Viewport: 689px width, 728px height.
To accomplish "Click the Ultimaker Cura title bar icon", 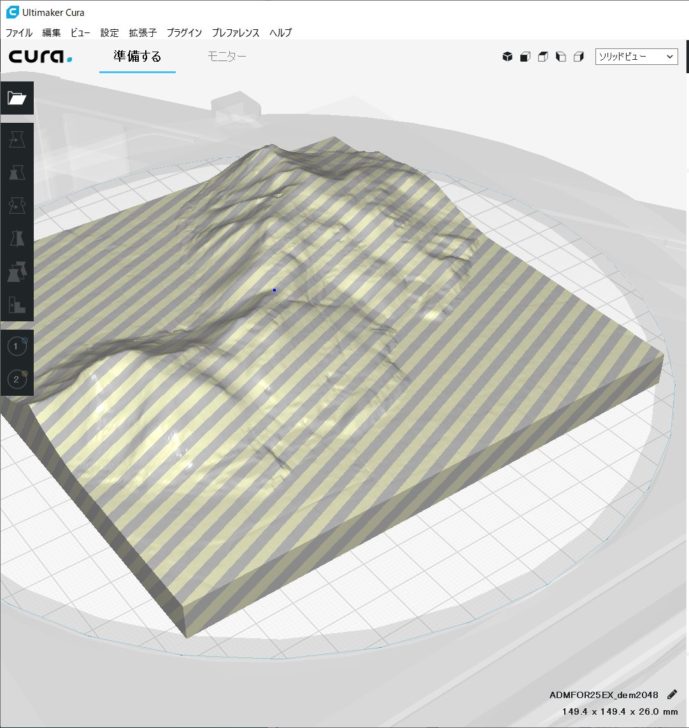I will pyautogui.click(x=13, y=12).
